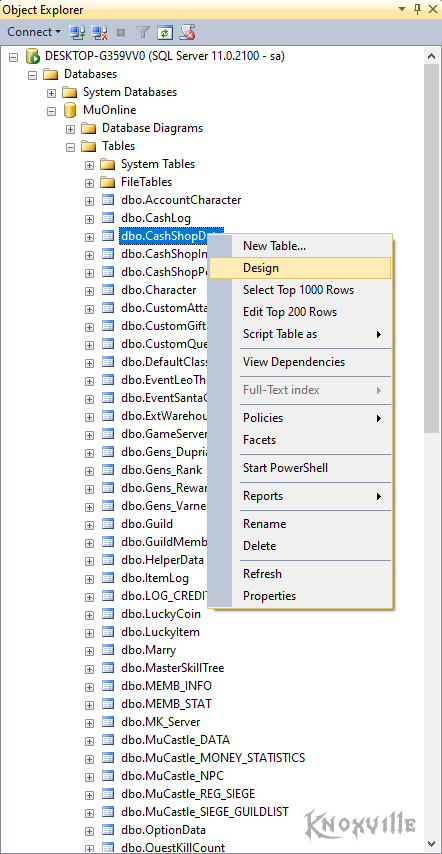Image resolution: width=442 pixels, height=854 pixels.
Task: Choose Rename from context menu
Action: click(x=300, y=523)
